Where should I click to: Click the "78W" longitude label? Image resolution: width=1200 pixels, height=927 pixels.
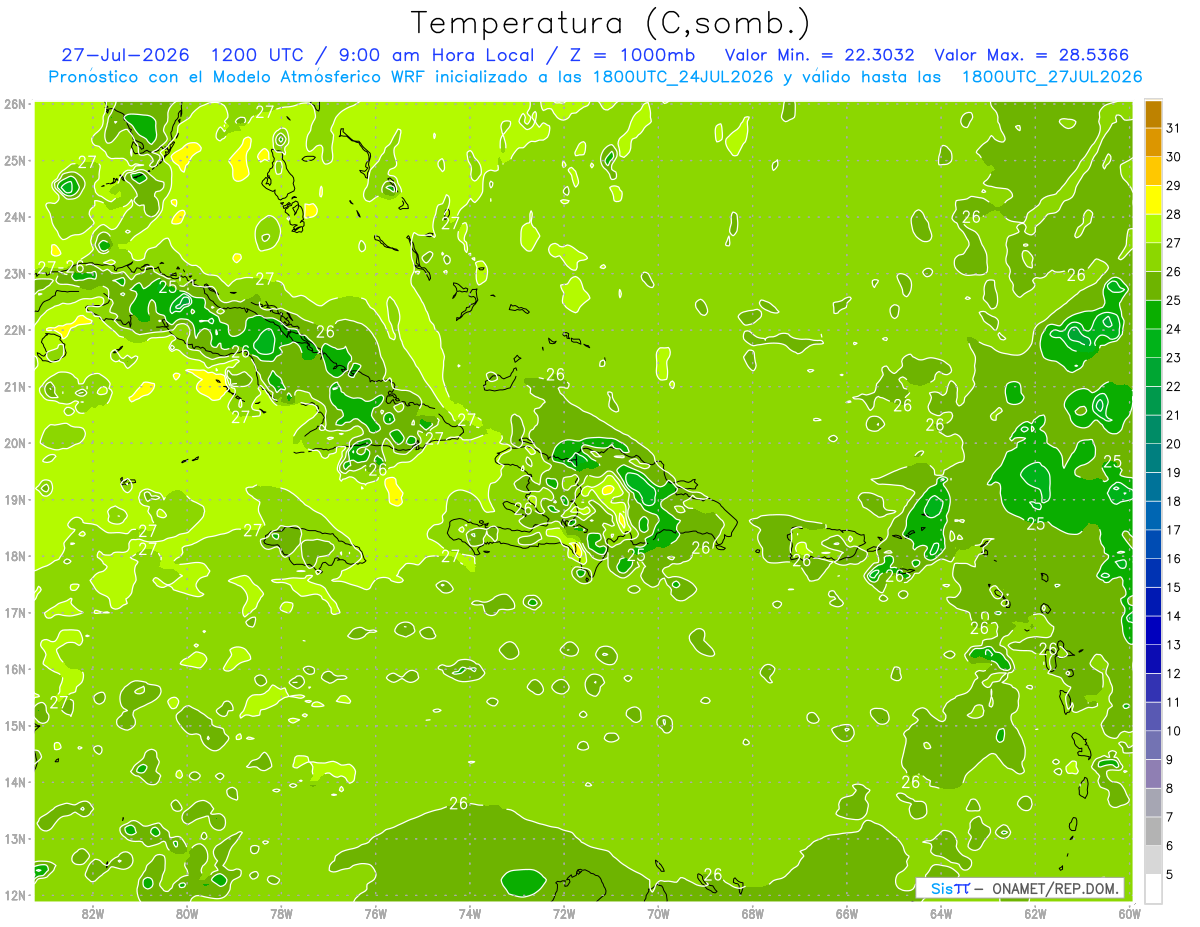point(281,913)
